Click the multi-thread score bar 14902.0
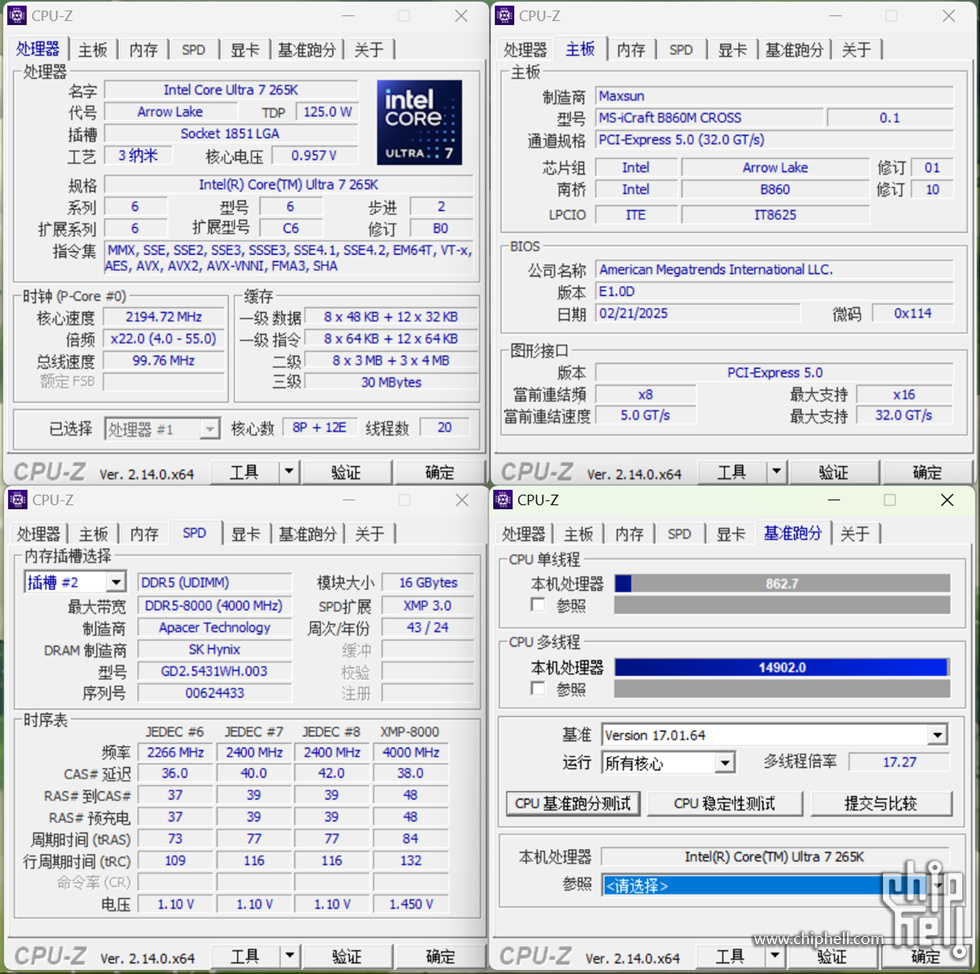 [782, 668]
